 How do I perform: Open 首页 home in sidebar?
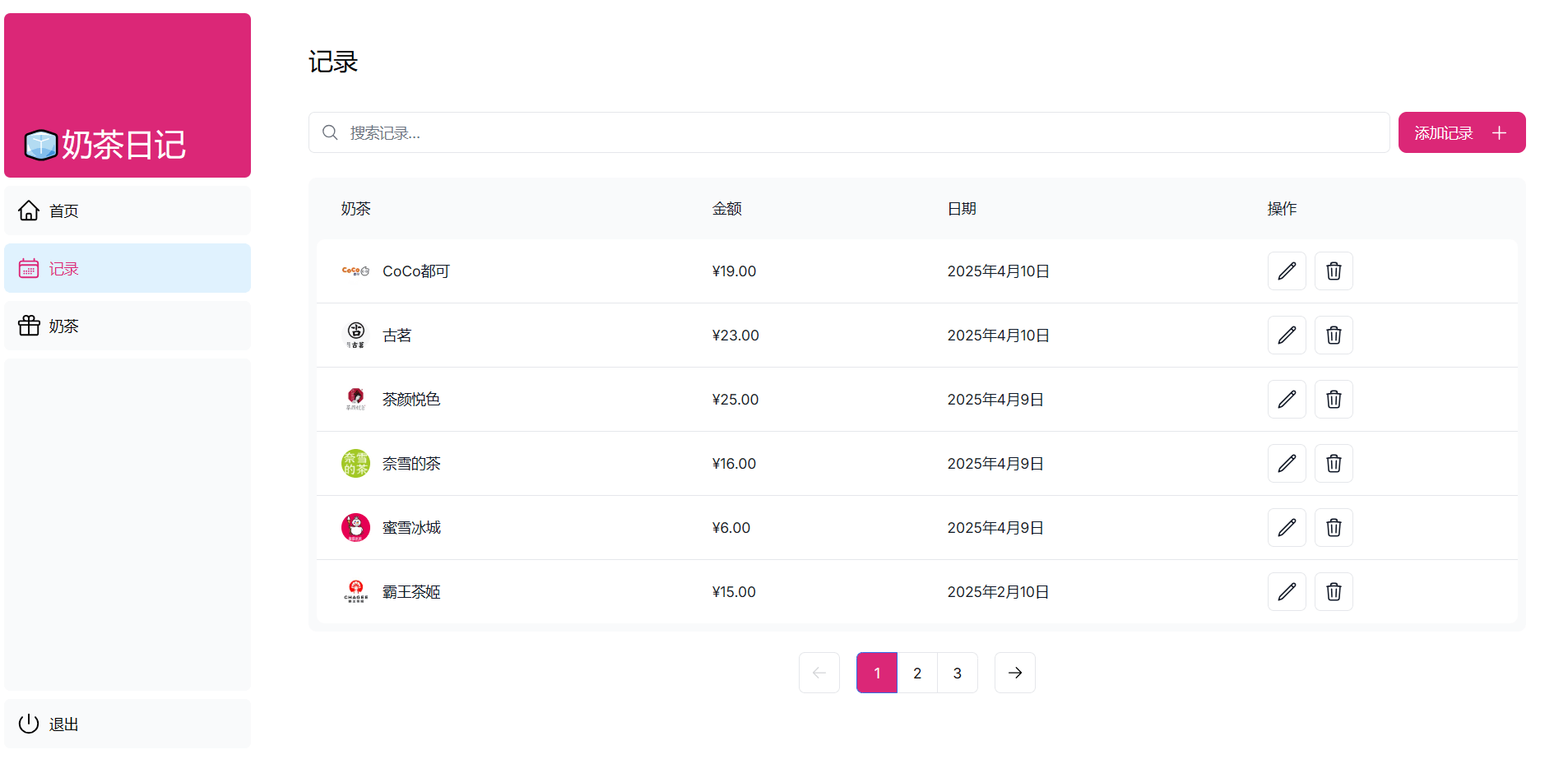click(x=128, y=211)
